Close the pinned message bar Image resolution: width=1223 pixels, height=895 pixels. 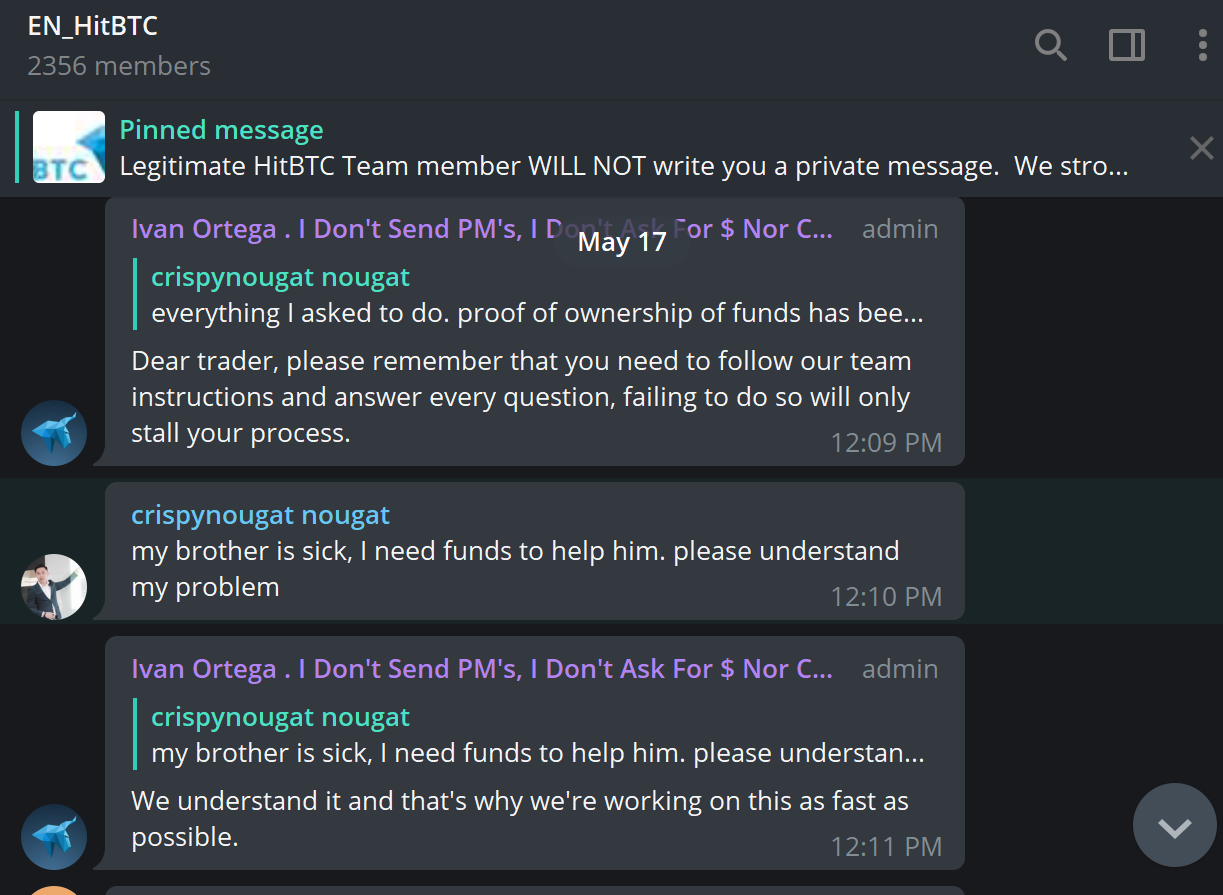coord(1201,149)
